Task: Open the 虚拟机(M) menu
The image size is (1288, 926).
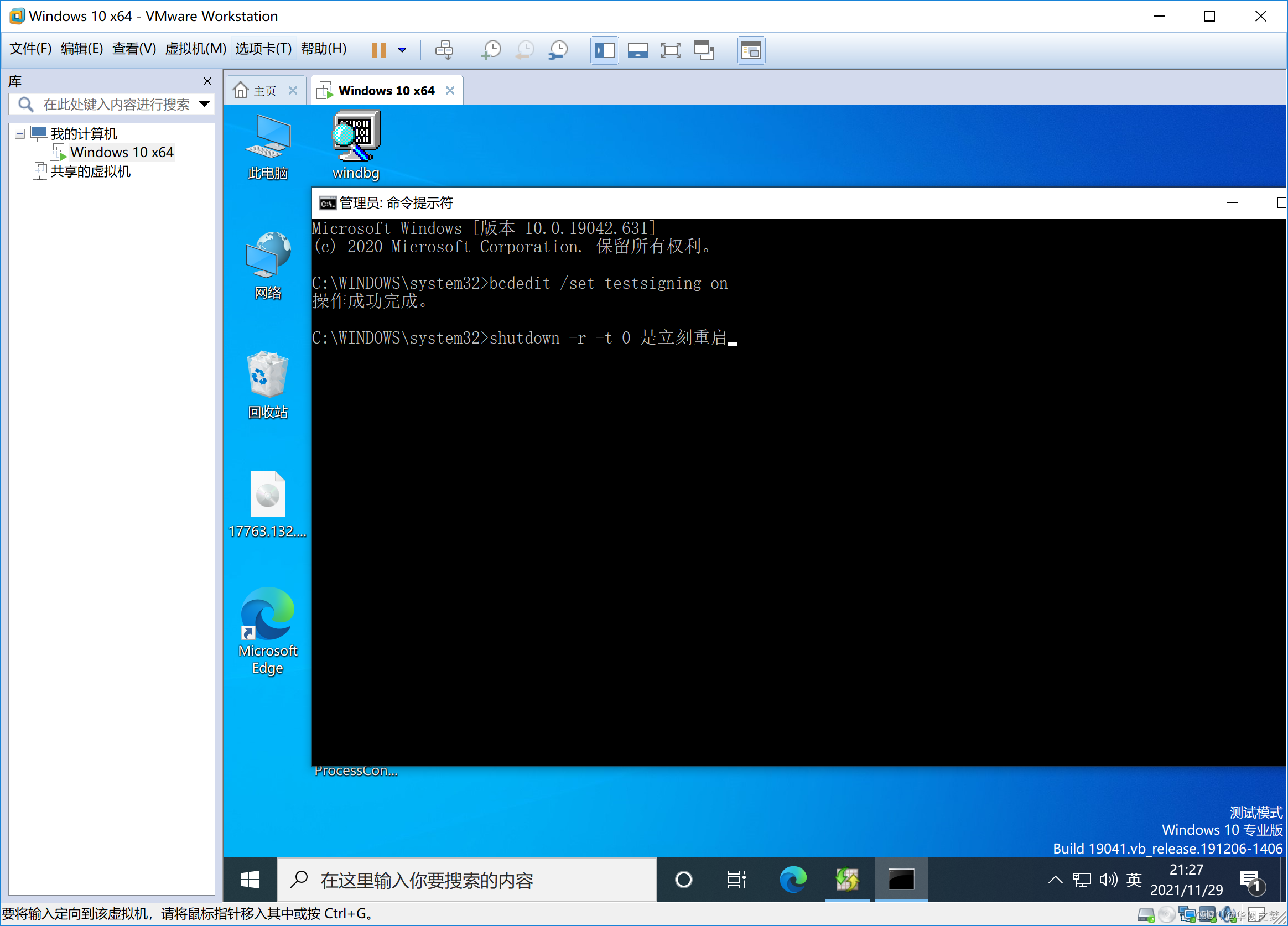Action: (x=195, y=49)
